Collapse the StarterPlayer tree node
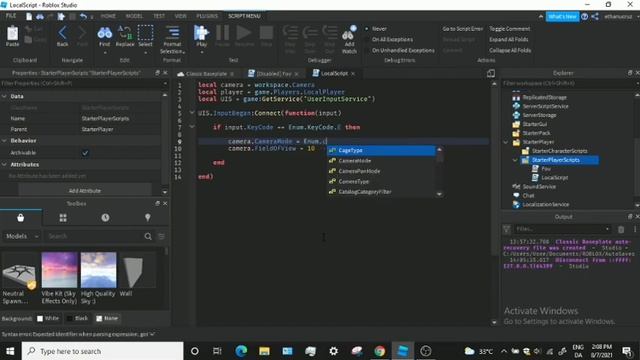Image resolution: width=640 pixels, height=360 pixels. (x=506, y=142)
